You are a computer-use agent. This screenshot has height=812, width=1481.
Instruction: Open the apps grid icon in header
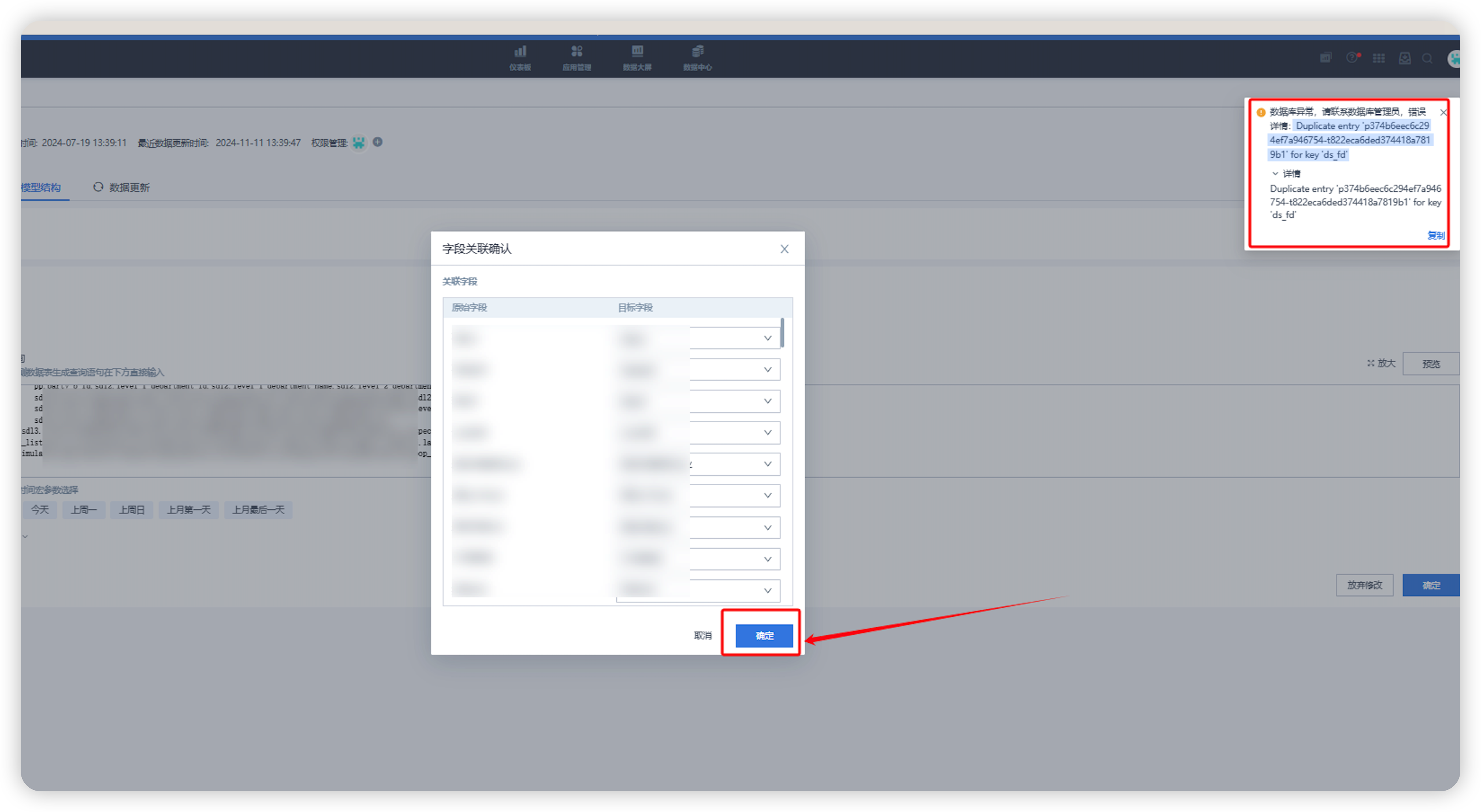click(1379, 58)
